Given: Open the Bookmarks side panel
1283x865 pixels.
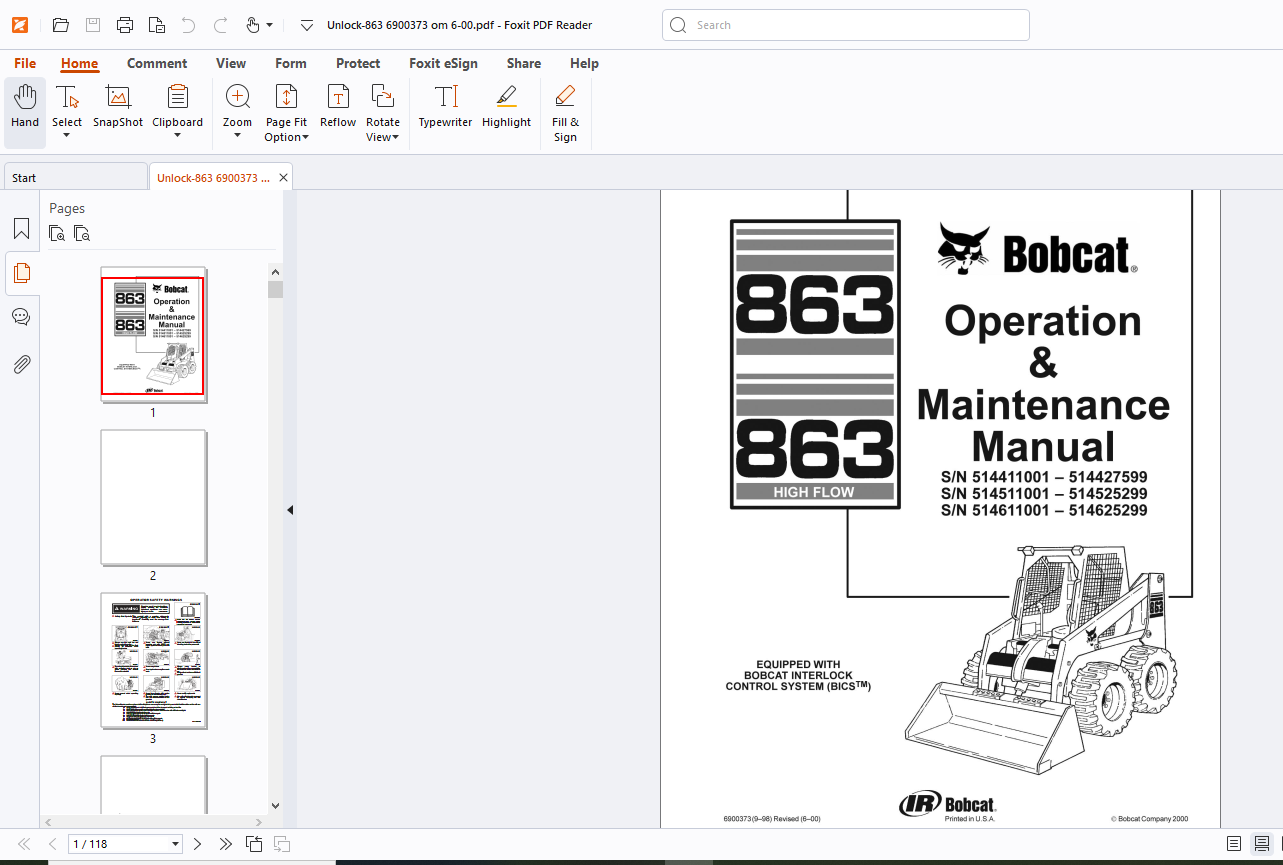Looking at the screenshot, I should 21,229.
